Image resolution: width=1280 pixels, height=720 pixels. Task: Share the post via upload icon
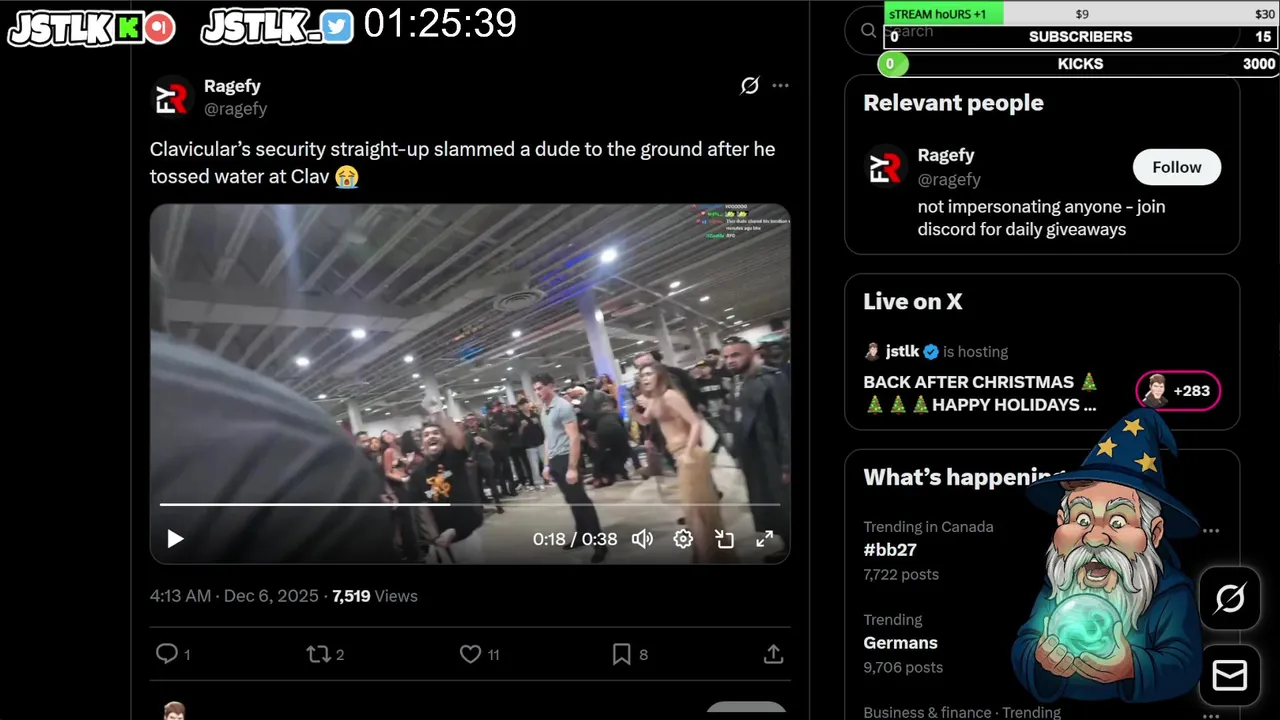[x=773, y=654]
